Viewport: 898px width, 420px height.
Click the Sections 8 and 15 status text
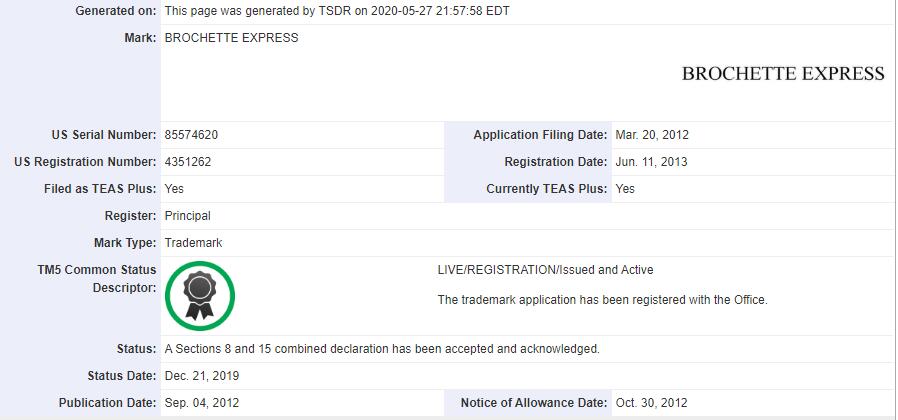[382, 348]
